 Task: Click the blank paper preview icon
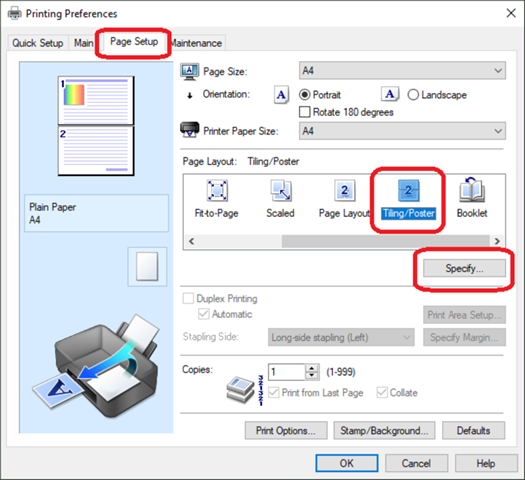[147, 266]
